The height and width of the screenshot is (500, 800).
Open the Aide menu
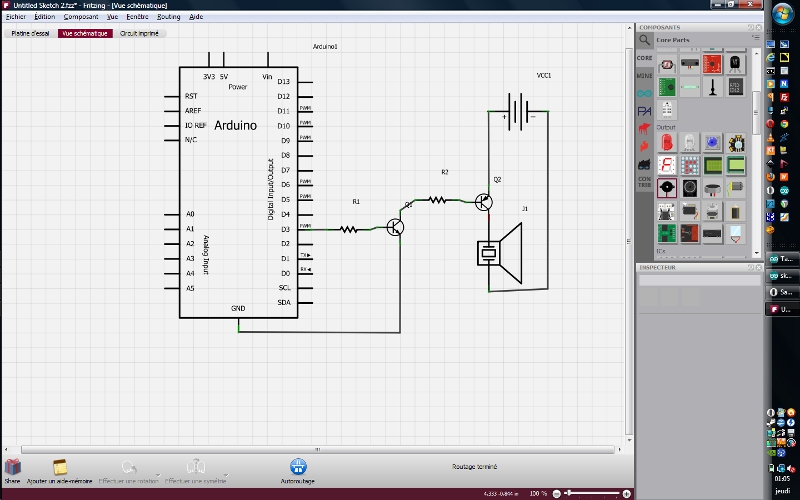[196, 17]
